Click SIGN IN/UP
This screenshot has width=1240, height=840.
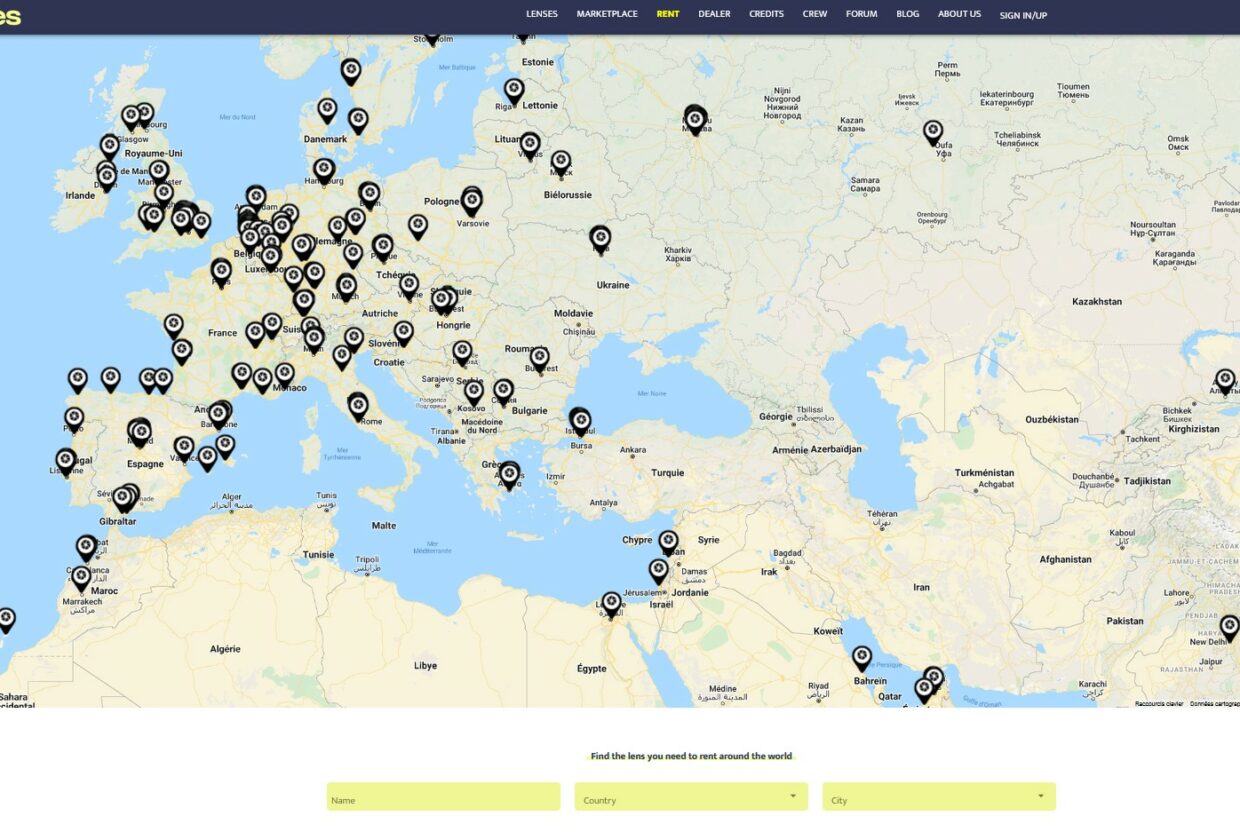(1023, 15)
